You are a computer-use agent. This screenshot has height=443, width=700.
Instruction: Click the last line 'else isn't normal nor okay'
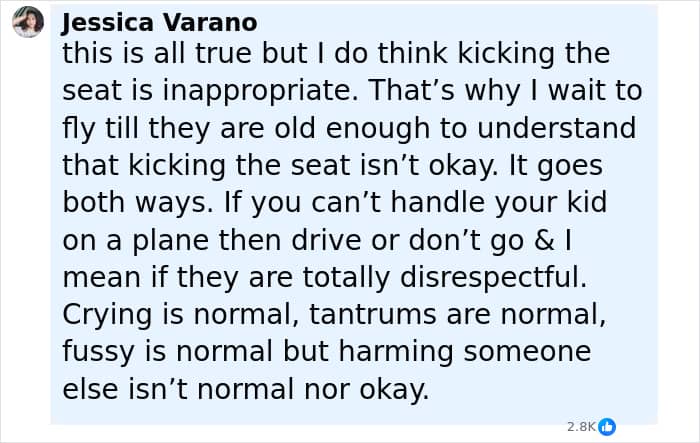[x=246, y=389]
